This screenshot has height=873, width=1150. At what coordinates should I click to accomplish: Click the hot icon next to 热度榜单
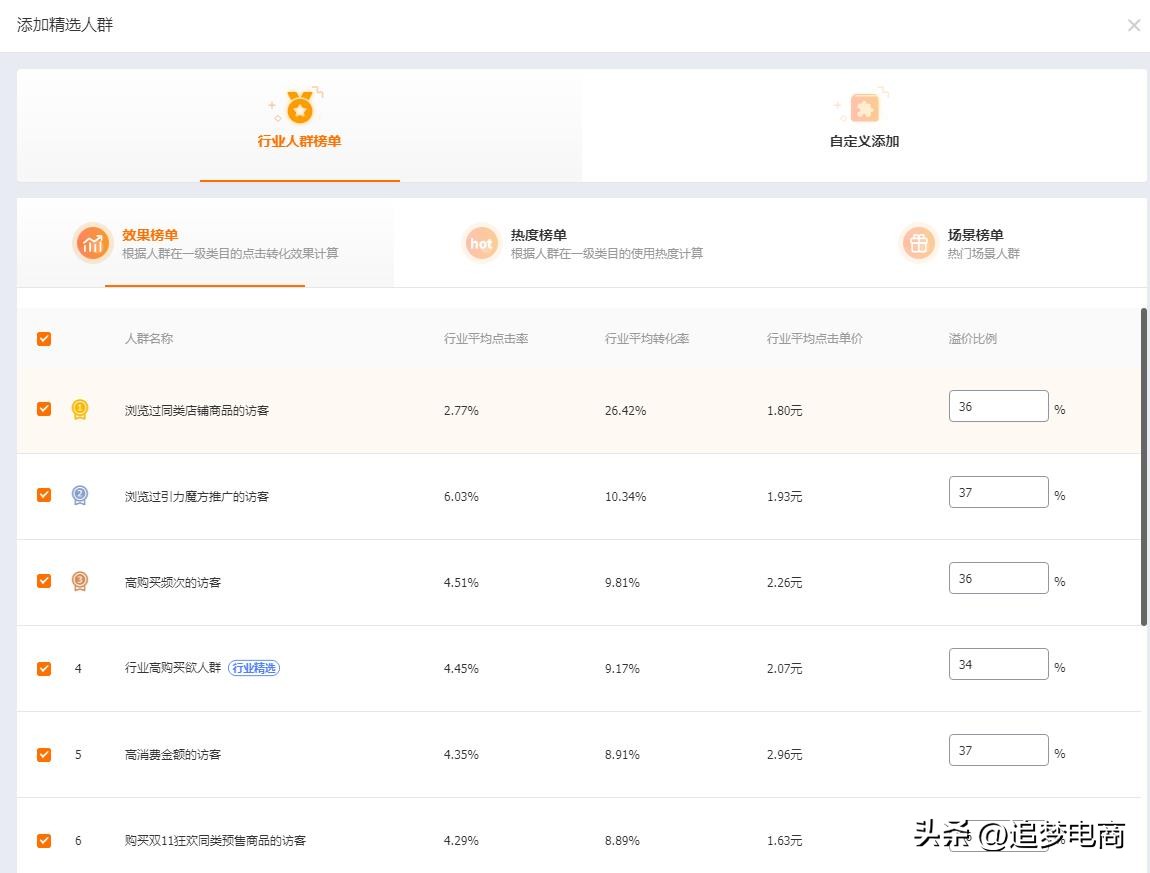tap(482, 242)
